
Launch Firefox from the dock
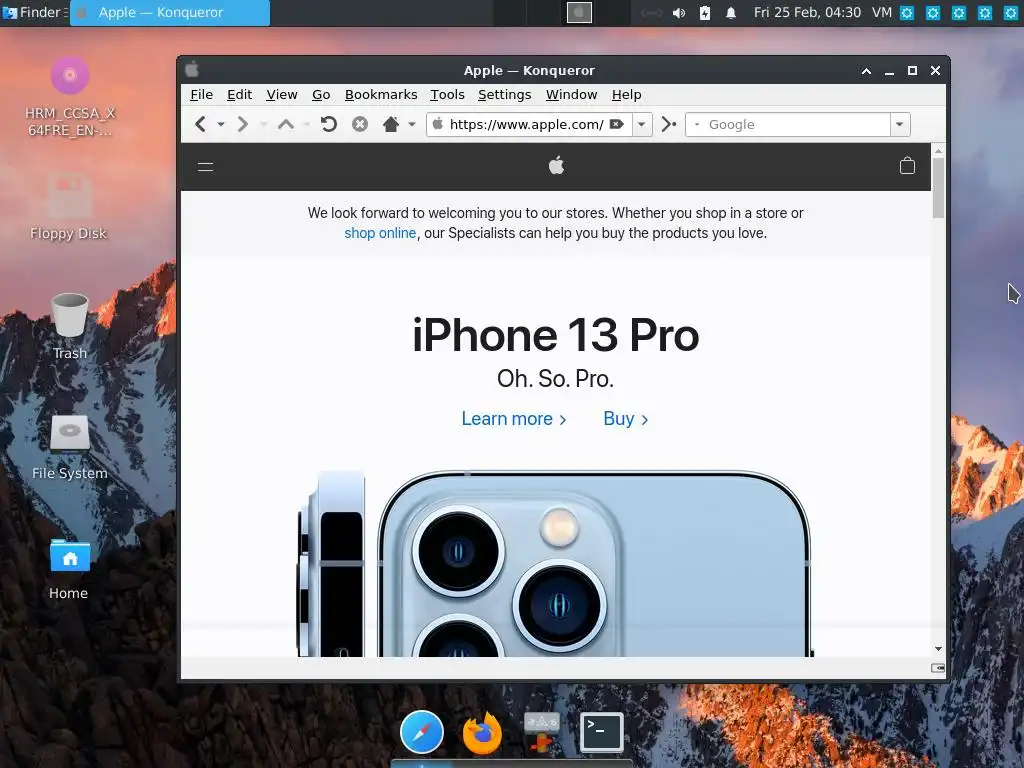click(482, 733)
